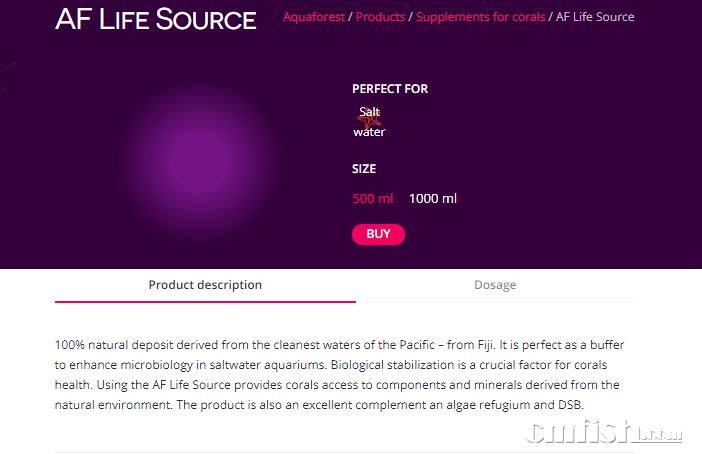Screen dimensions: 702x454
Task: Navigate to Supplements for corals breadcrumb
Action: click(481, 17)
